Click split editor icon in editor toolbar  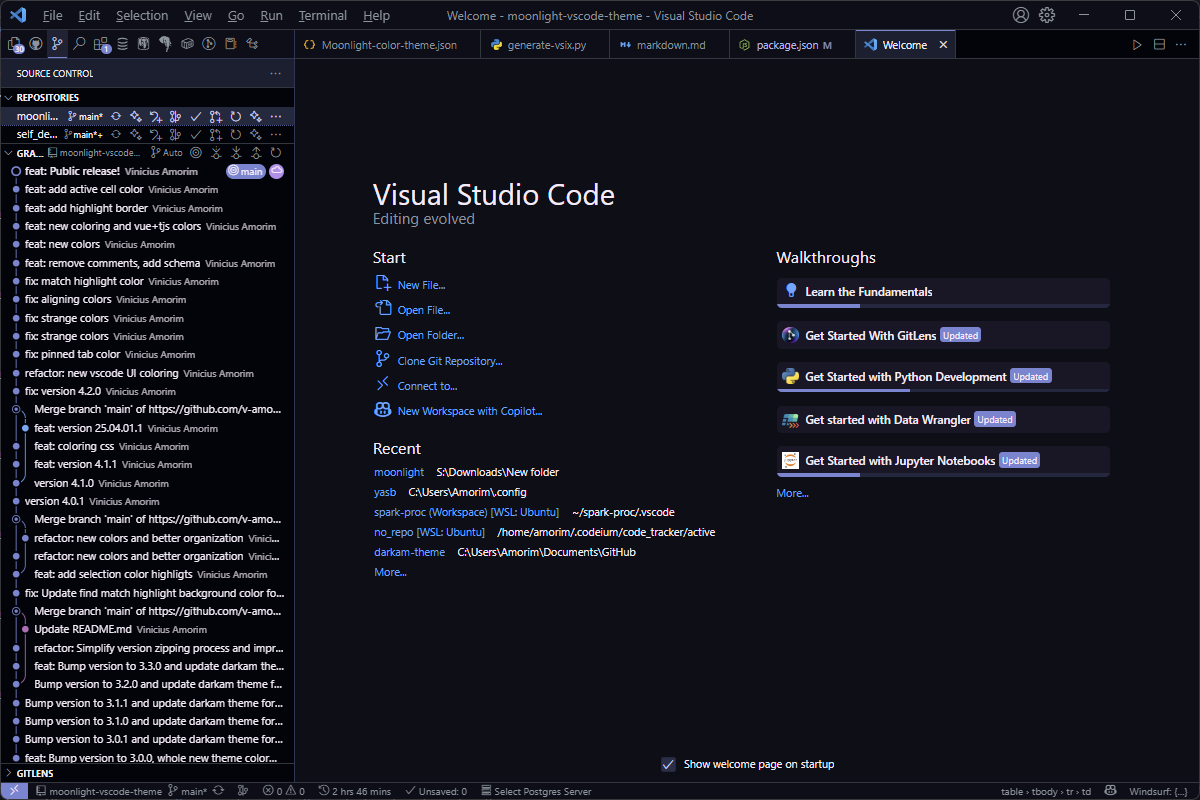[x=1160, y=45]
